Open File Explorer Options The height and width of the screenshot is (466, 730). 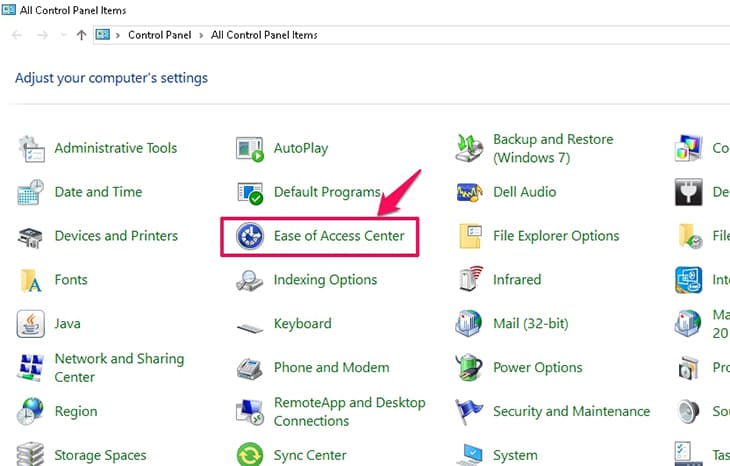556,236
